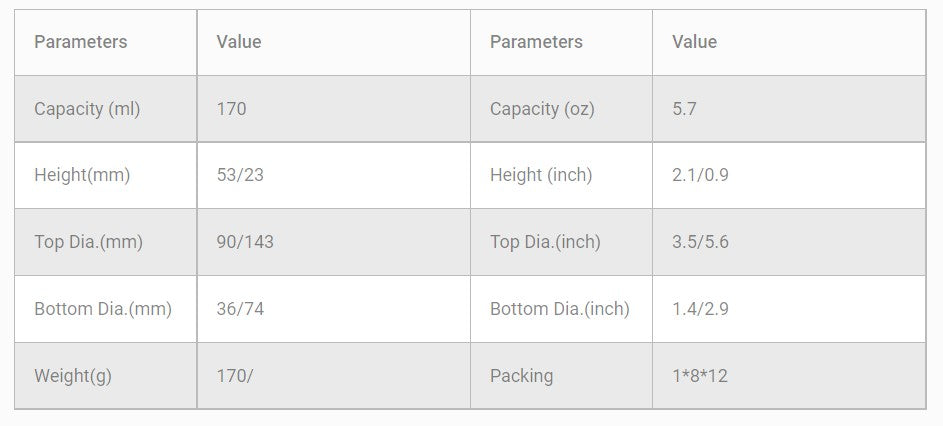Select the Packing label cell
943x426 pixels.
click(x=521, y=376)
